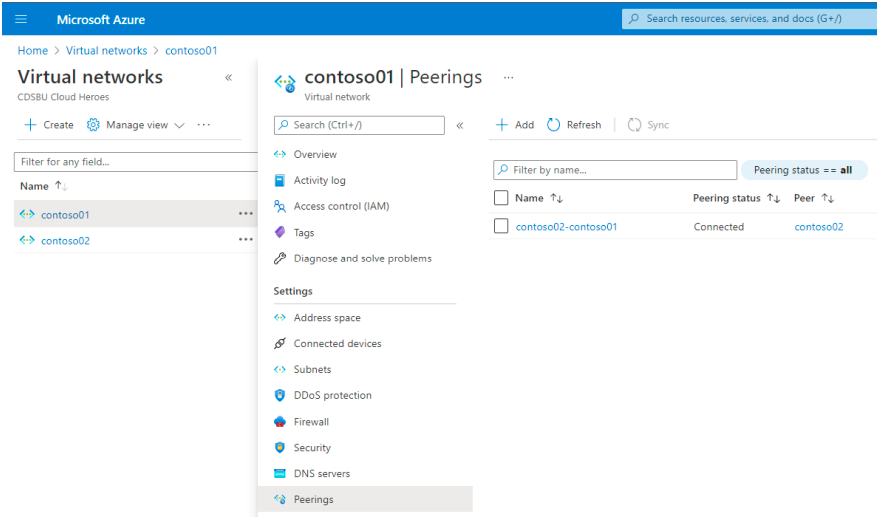Click the Access control people icon
This screenshot has width=882, height=529.
(x=280, y=206)
